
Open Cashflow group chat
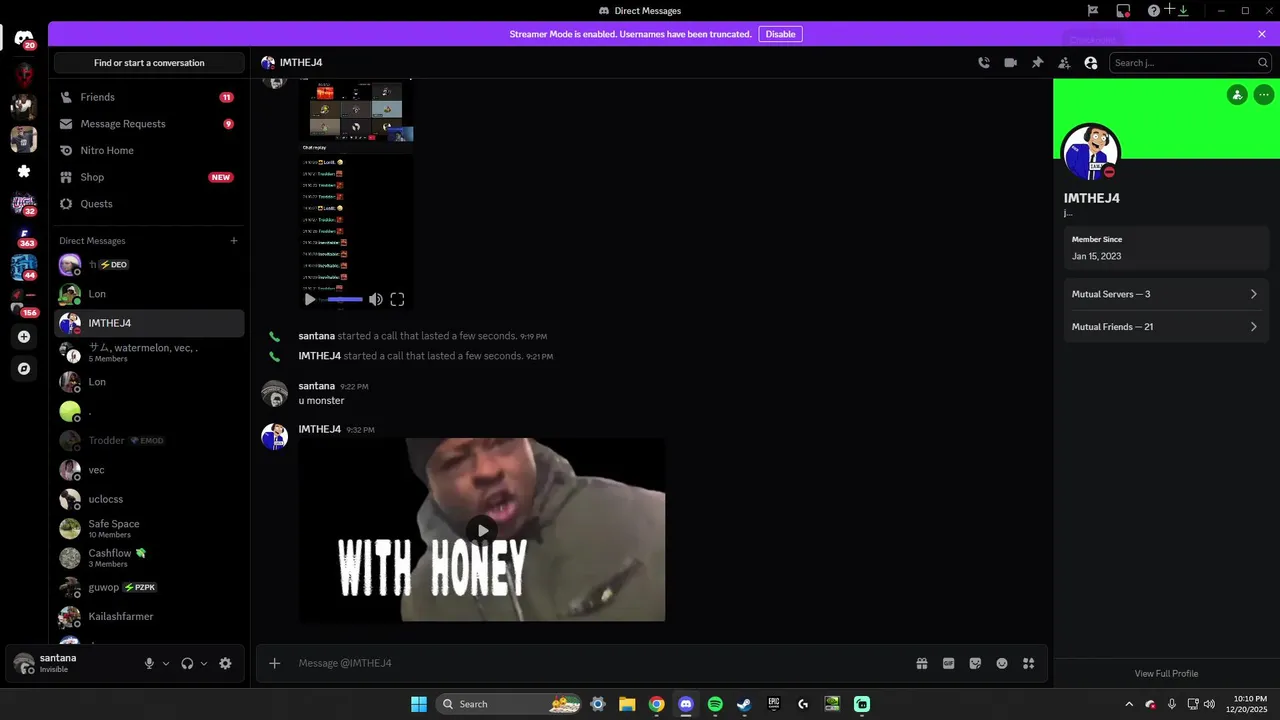point(149,558)
